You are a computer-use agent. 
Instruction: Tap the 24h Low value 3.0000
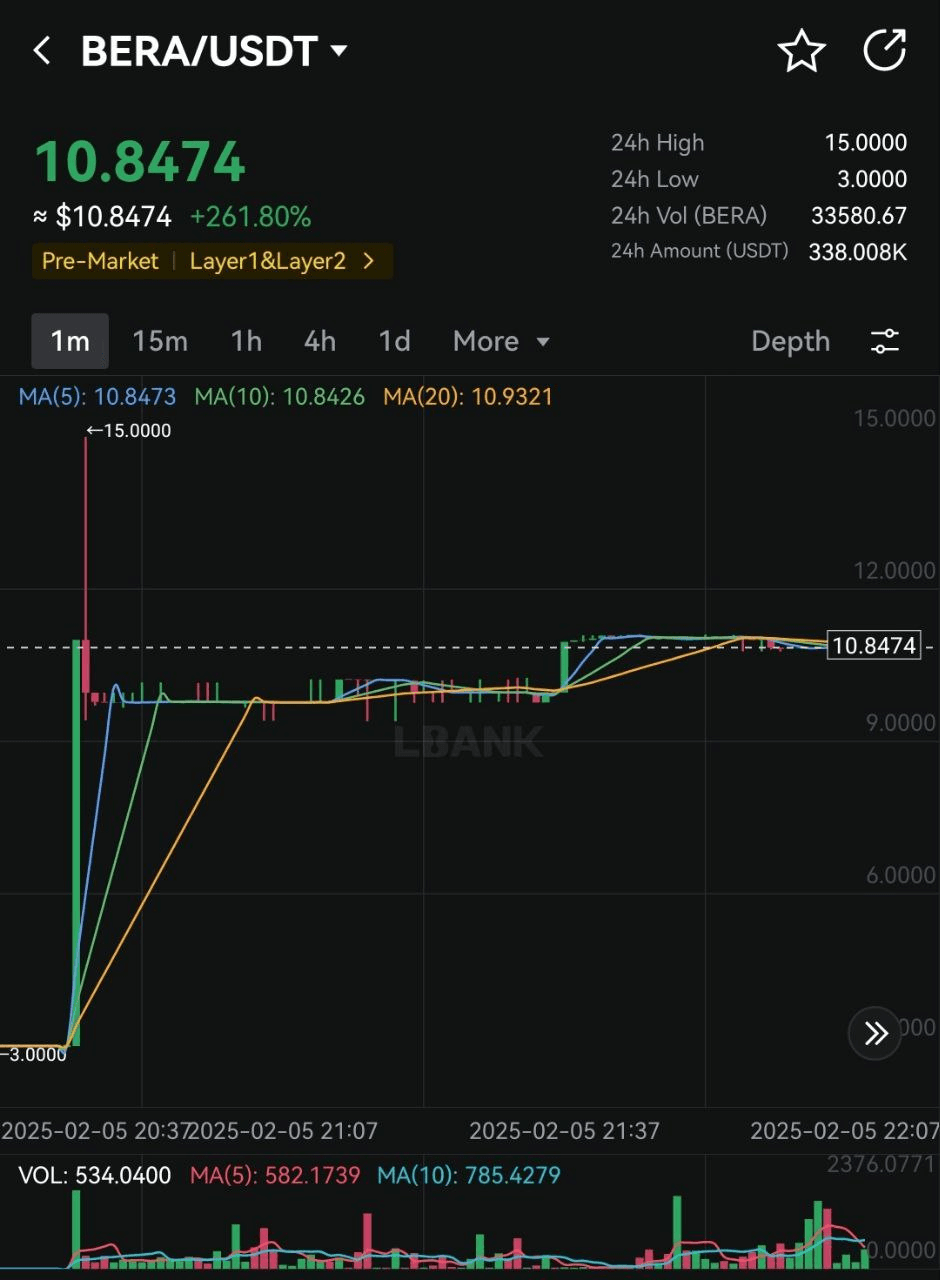pos(873,179)
